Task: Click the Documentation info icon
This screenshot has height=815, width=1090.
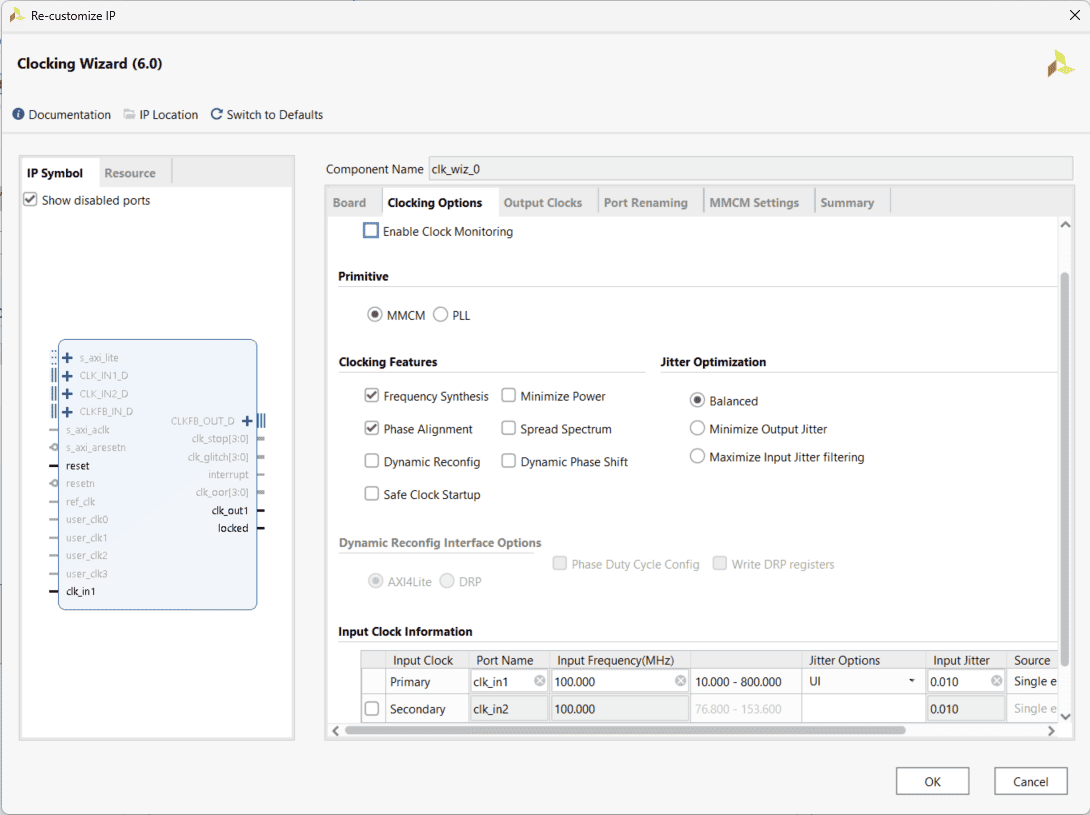Action: pos(18,115)
